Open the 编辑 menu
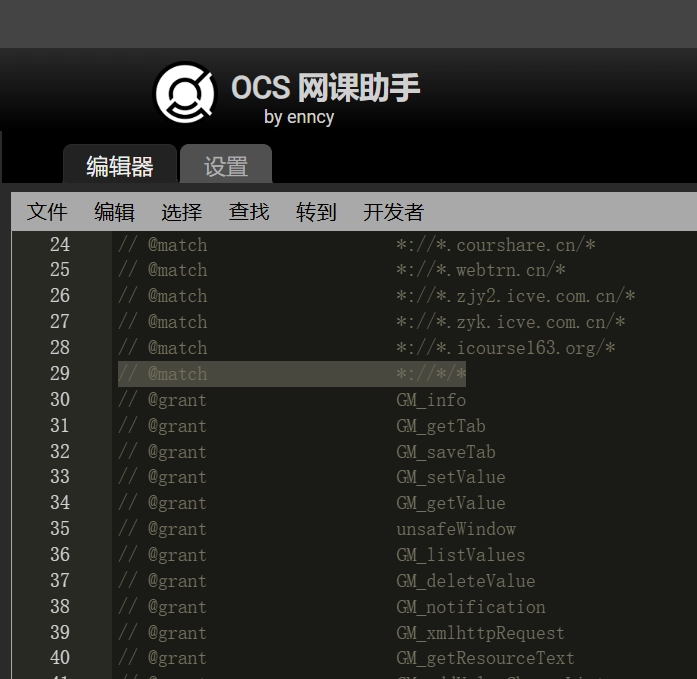 pos(114,212)
